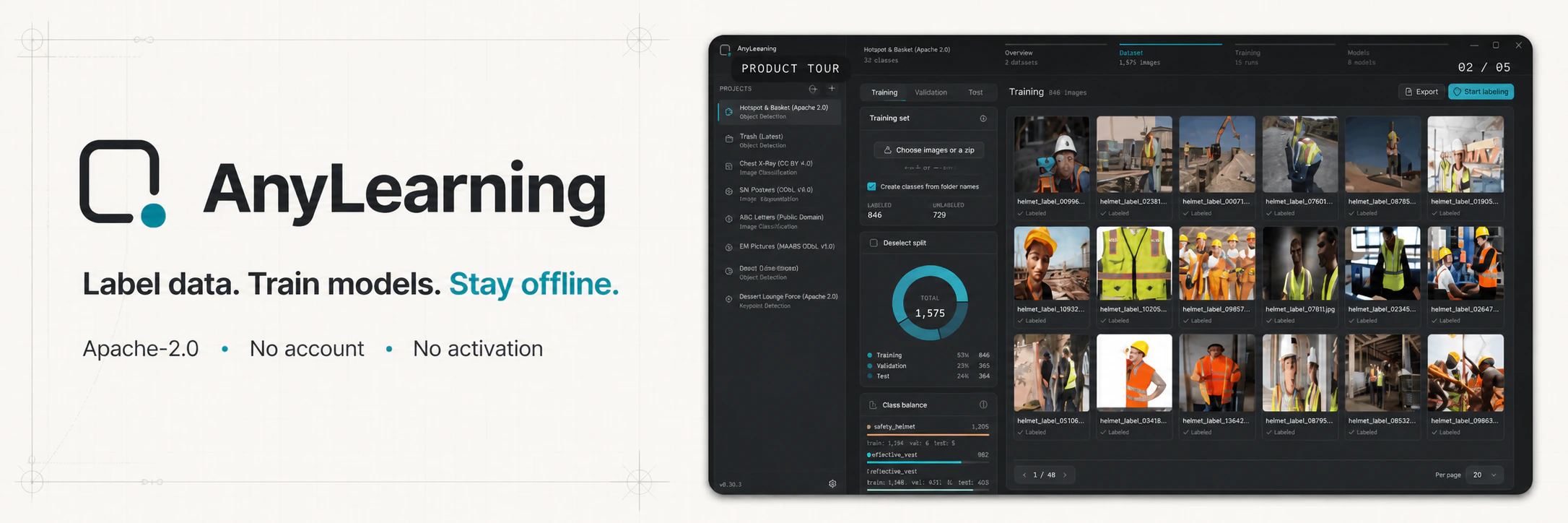
Task: Select Chest X-Ray (CC BY 4.0) project
Action: [780, 167]
